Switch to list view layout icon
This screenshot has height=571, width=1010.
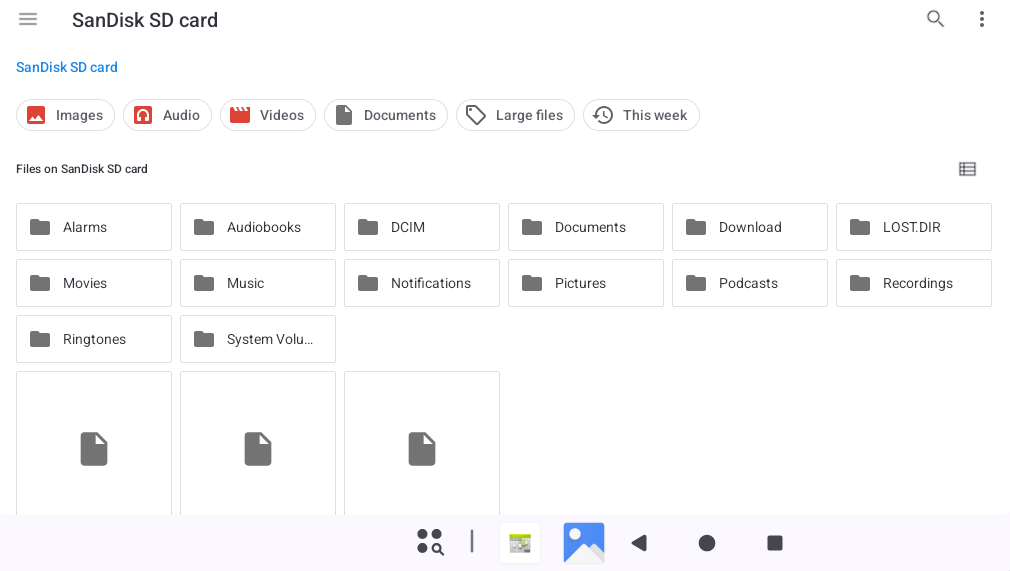pyautogui.click(x=967, y=169)
